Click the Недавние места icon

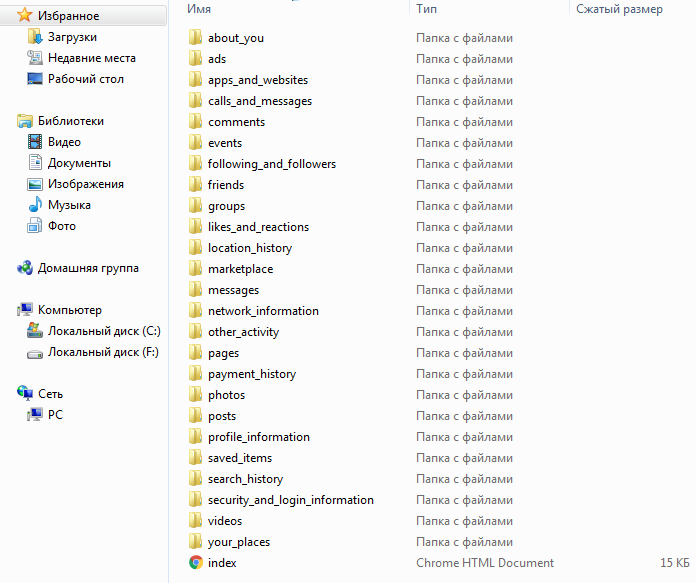click(35, 58)
